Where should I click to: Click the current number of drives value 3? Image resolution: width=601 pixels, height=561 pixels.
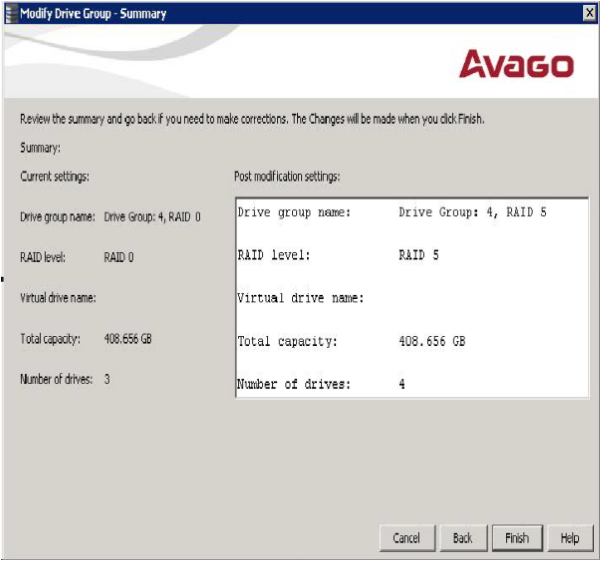(x=108, y=380)
